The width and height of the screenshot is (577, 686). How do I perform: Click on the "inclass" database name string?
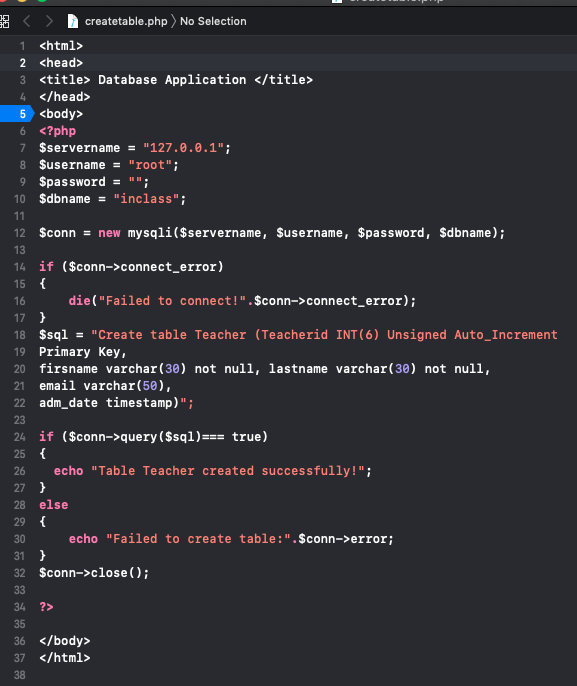146,199
